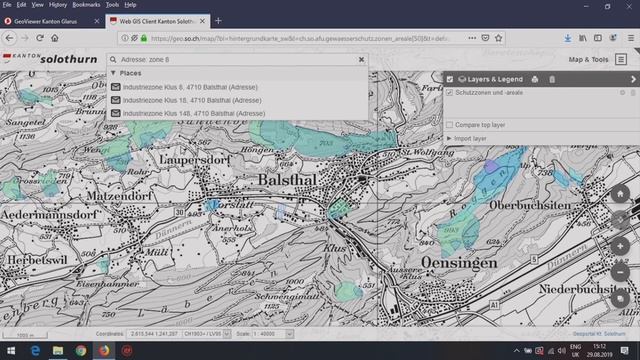Open the Help menu
640x360 pixels.
(x=130, y=5)
